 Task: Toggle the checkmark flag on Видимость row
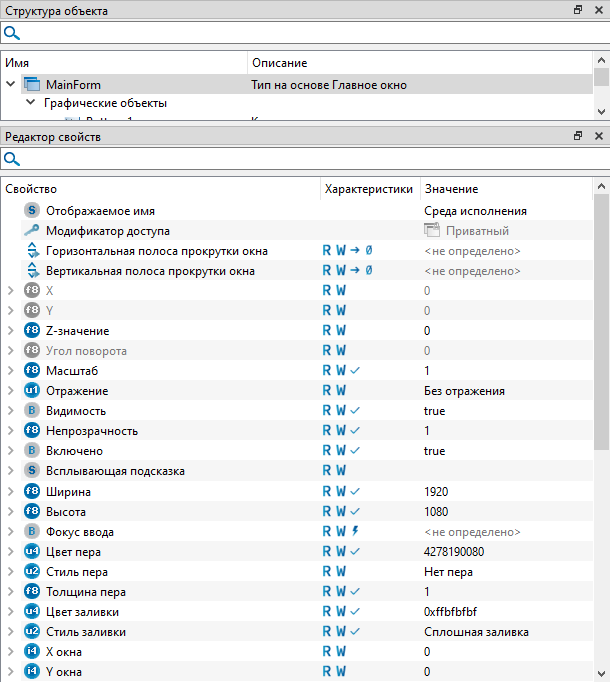click(x=355, y=411)
